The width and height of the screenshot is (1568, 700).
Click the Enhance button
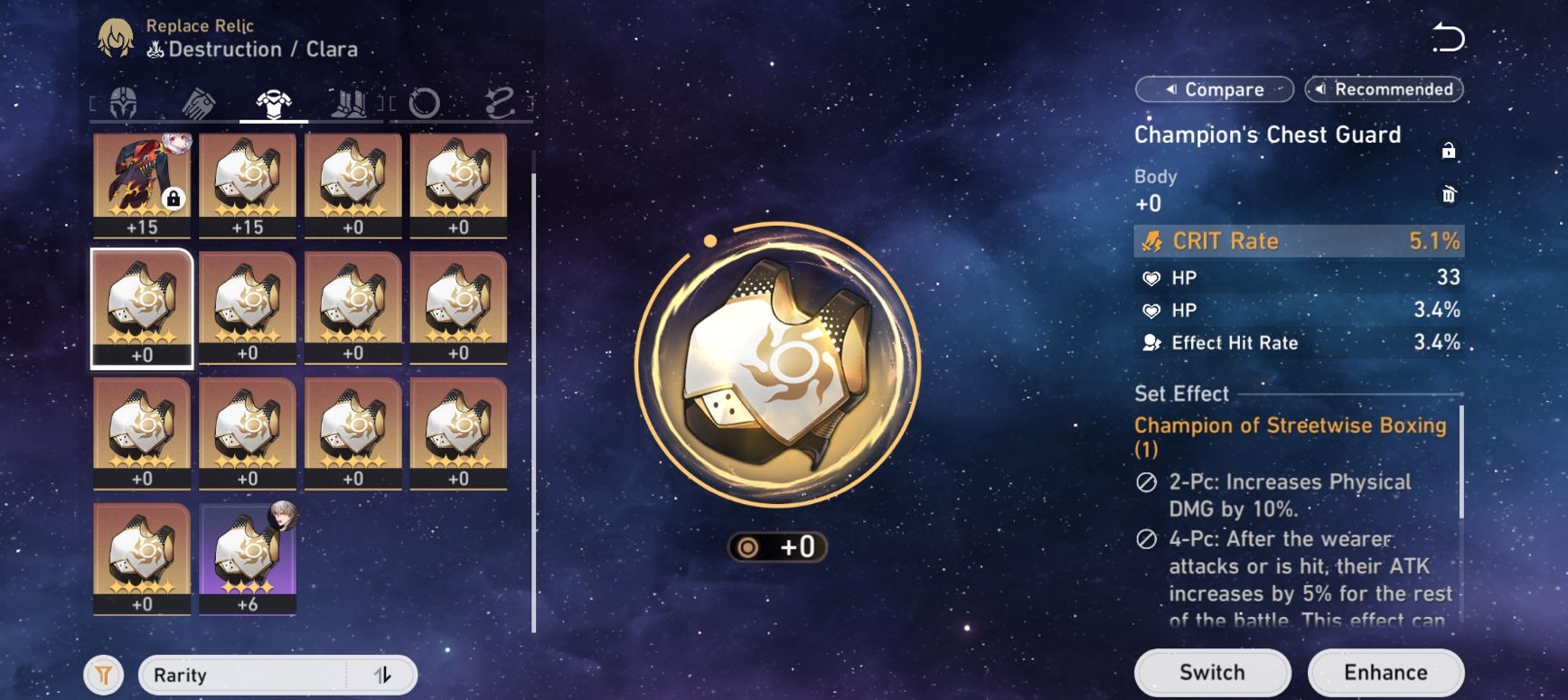(1385, 673)
